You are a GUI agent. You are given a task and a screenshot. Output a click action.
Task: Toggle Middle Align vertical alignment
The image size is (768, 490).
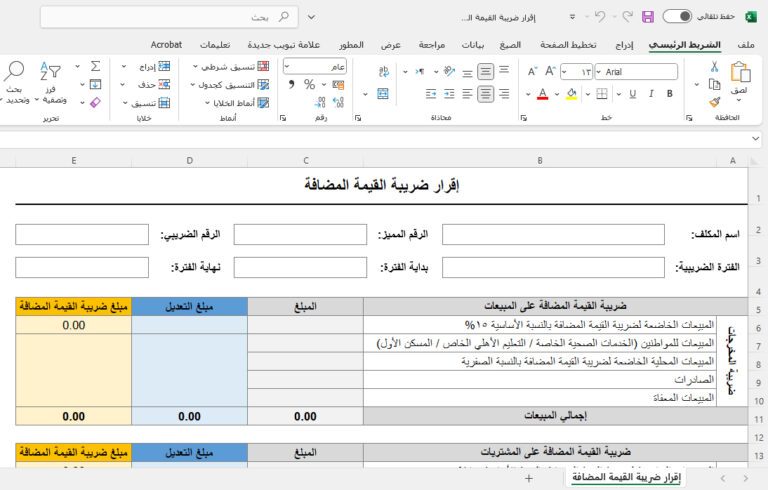[x=485, y=72]
